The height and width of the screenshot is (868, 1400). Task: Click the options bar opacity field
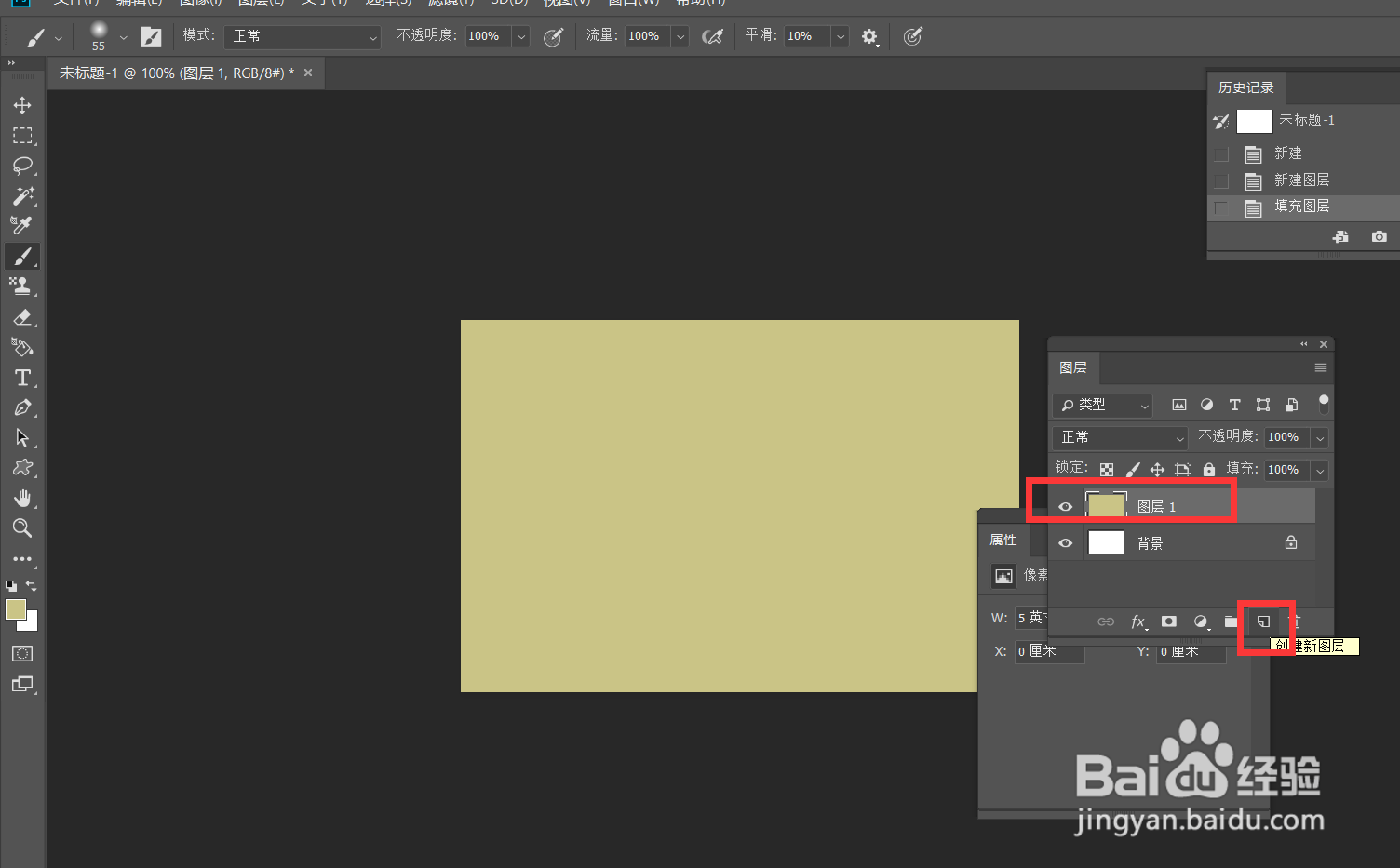pos(488,36)
